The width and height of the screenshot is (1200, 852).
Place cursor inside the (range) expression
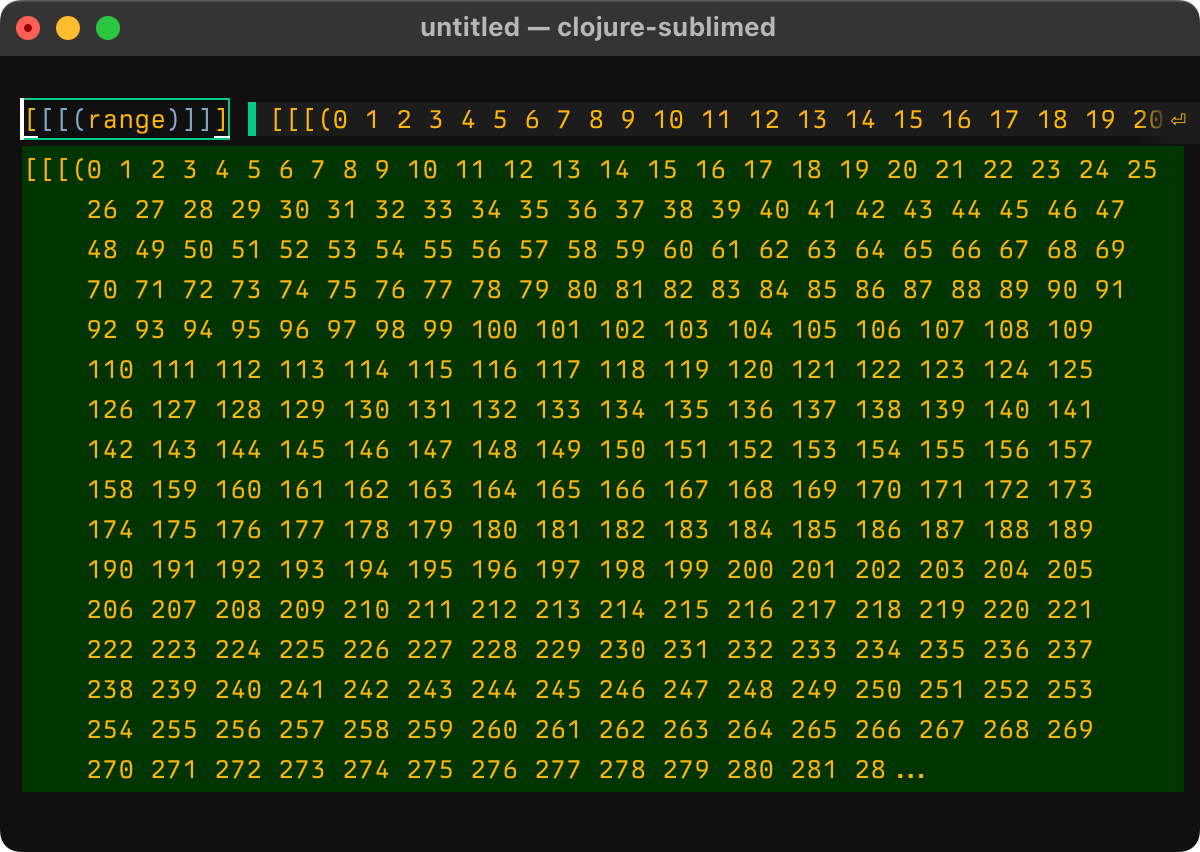[134, 120]
